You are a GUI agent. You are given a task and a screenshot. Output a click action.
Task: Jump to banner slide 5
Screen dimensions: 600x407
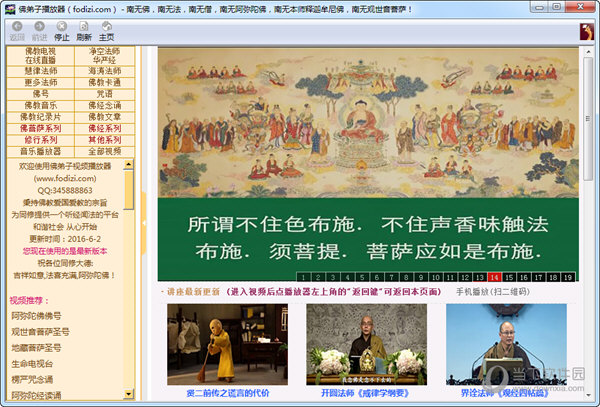[x=362, y=277]
